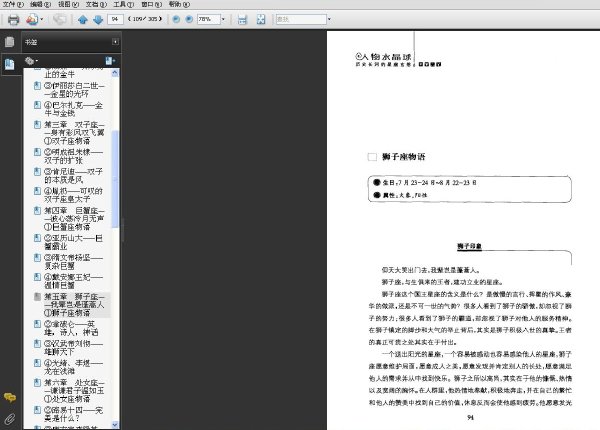Click bookmark icon beside ②拿破仑 entry
This screenshot has width=600, height=430.
(x=37, y=324)
